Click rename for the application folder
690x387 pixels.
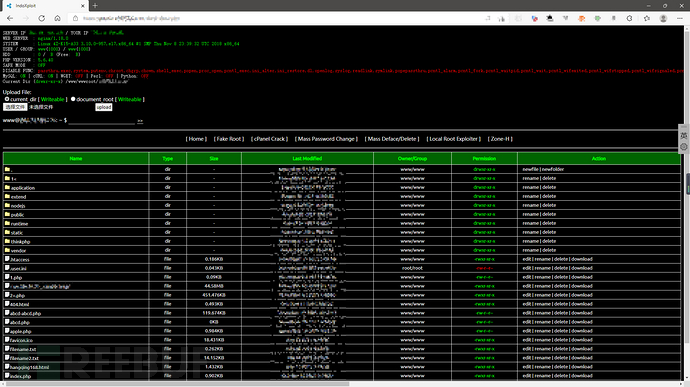click(x=531, y=187)
